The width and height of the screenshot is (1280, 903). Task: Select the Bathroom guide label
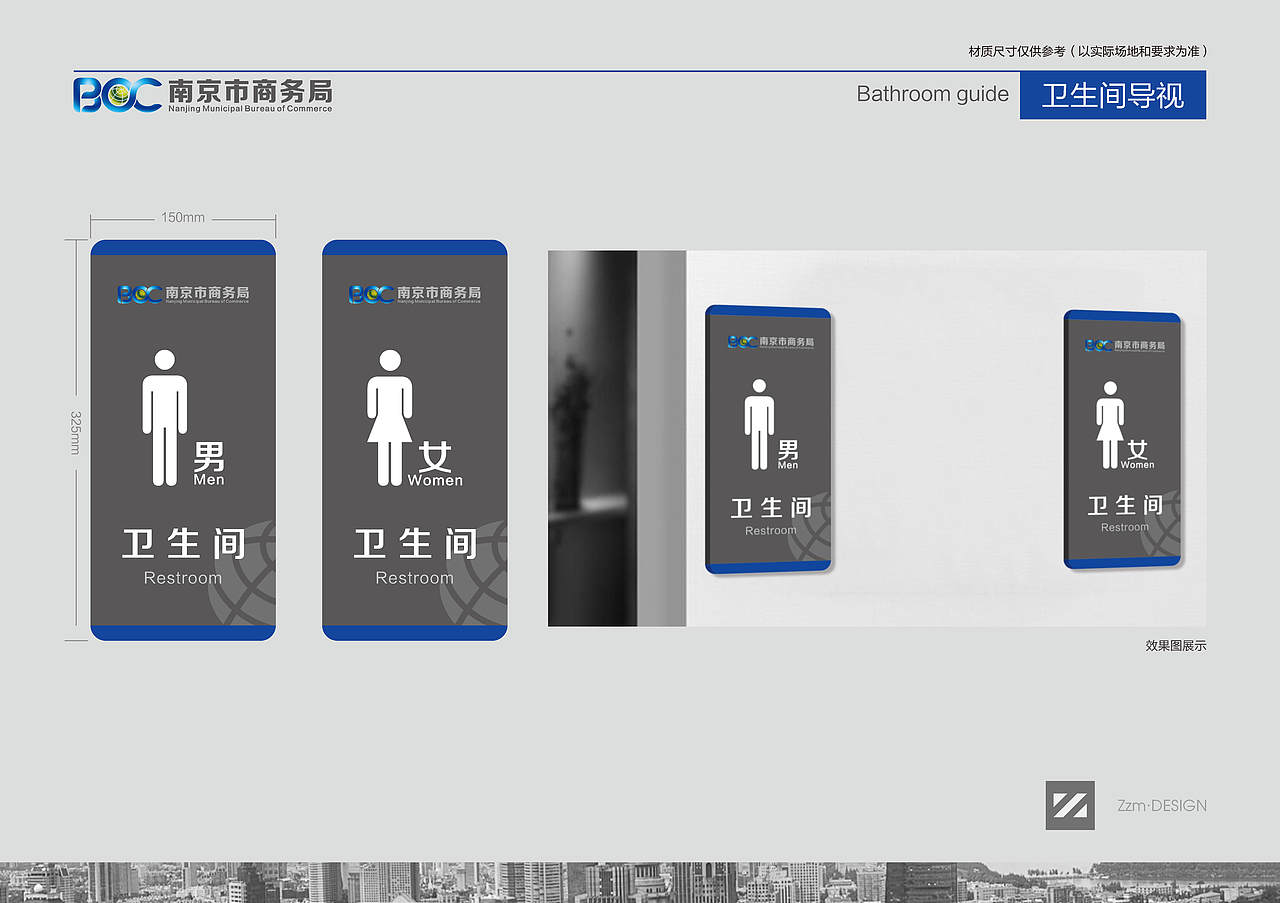(932, 95)
